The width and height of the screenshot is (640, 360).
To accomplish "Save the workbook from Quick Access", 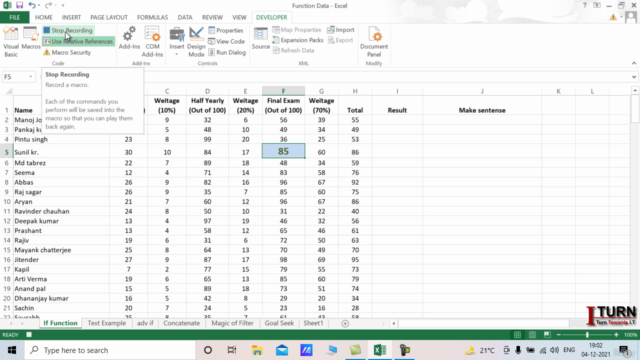I will pyautogui.click(x=19, y=5).
